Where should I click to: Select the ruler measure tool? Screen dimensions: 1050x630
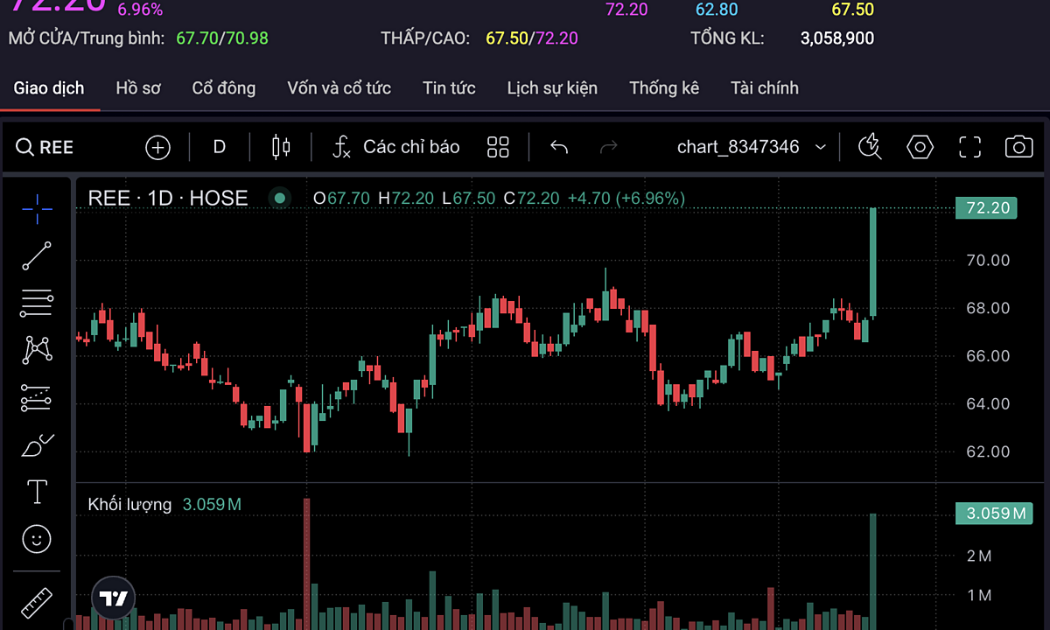(37, 602)
